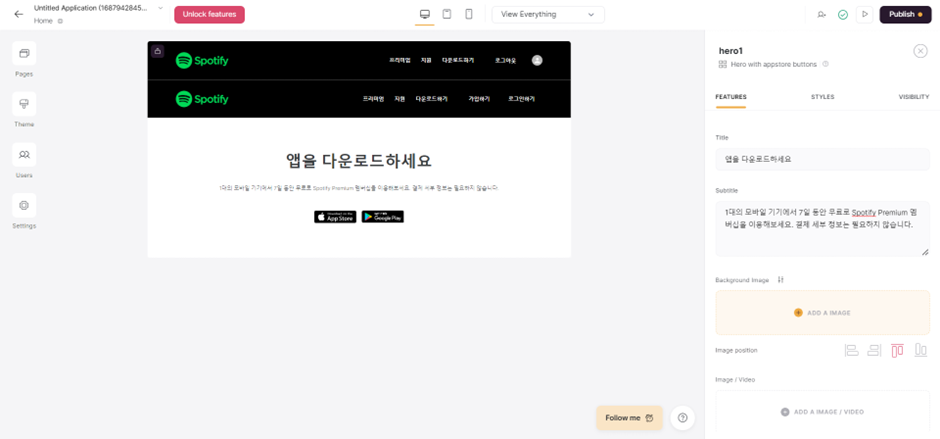Click ADD A IMAGE for background
The image size is (940, 439).
click(x=822, y=312)
